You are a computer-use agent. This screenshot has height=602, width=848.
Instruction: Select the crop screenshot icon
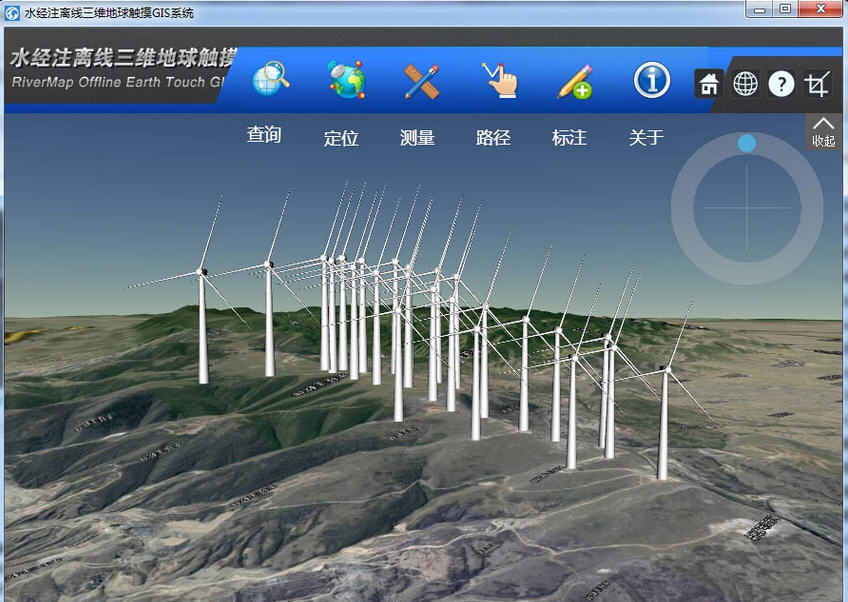[x=817, y=84]
